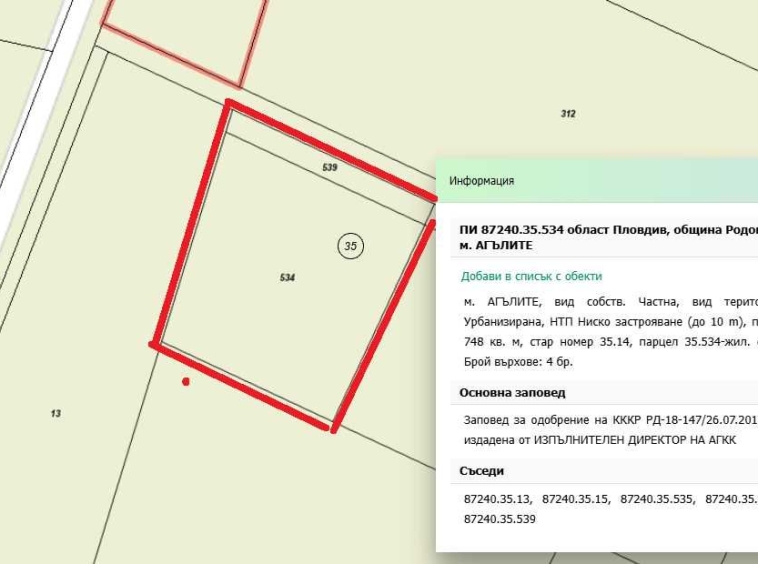Click the 'м. АГЪЛИТЕ' locality subtitle

[x=497, y=245]
